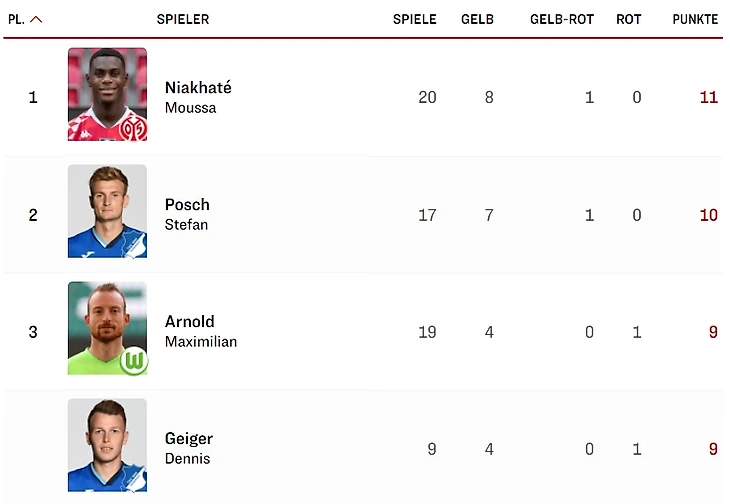Open Geiger player profile link
The width and height of the screenshot is (730, 504).
click(x=188, y=439)
